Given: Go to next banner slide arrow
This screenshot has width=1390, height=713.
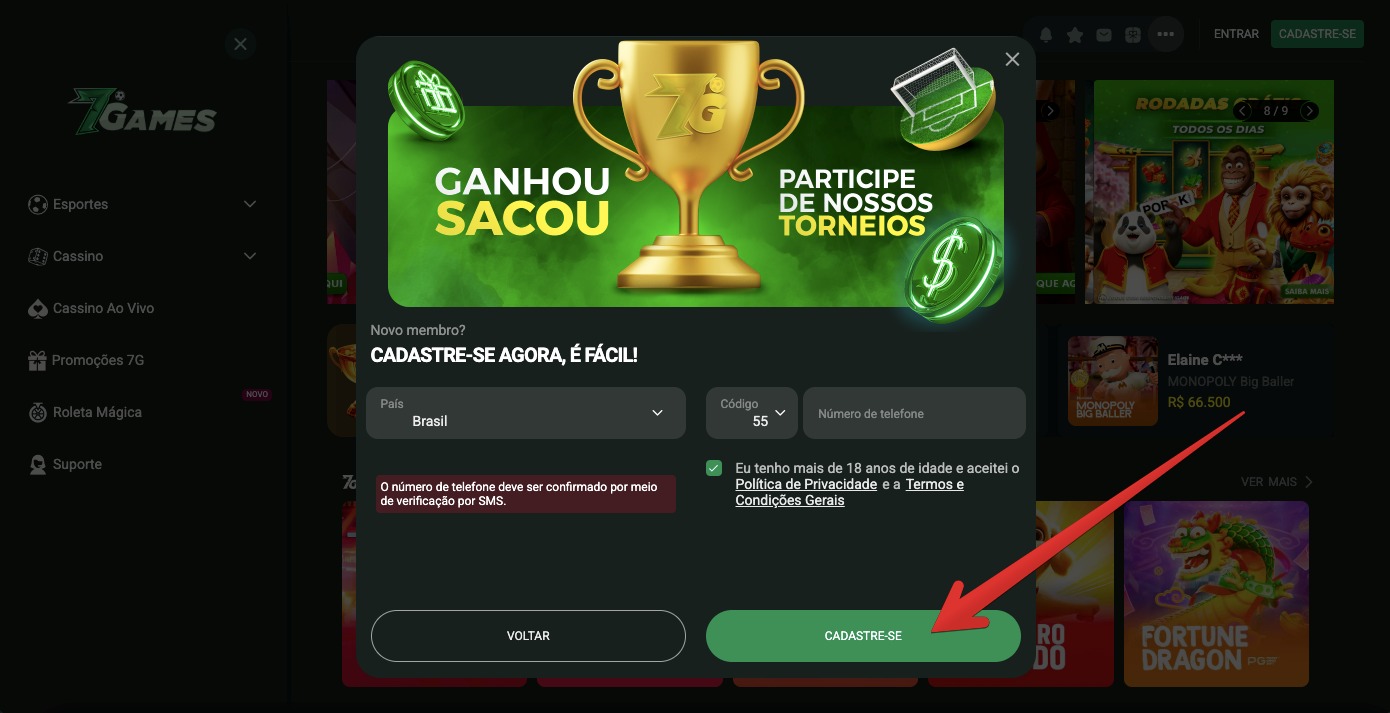Looking at the screenshot, I should click(x=1310, y=110).
